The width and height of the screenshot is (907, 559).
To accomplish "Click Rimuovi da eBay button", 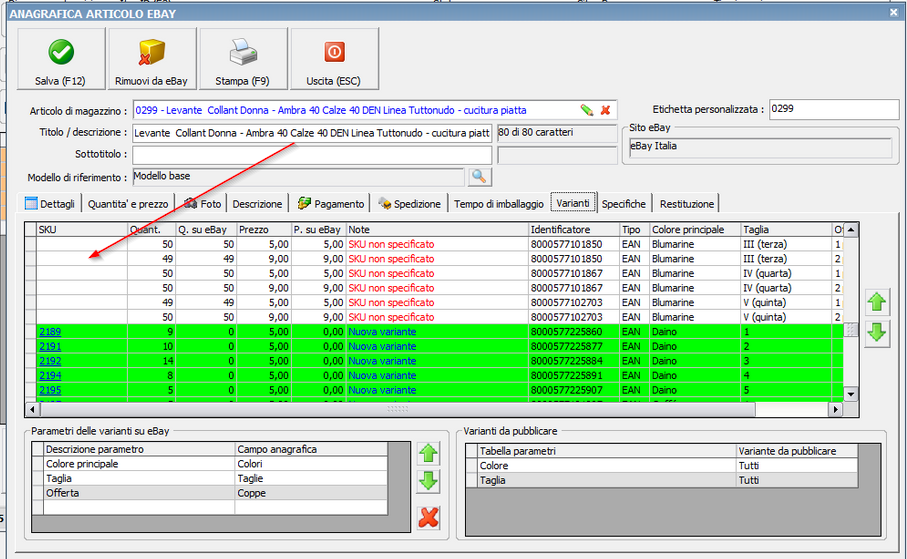I will (x=152, y=58).
